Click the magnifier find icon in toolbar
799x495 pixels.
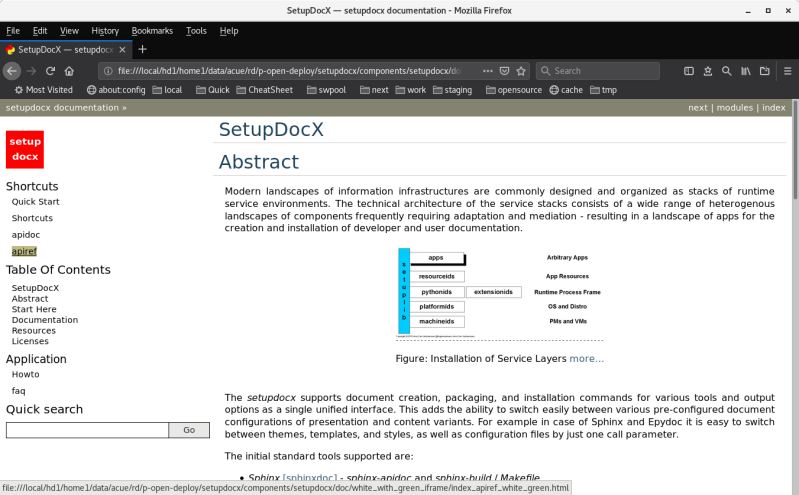pos(727,71)
